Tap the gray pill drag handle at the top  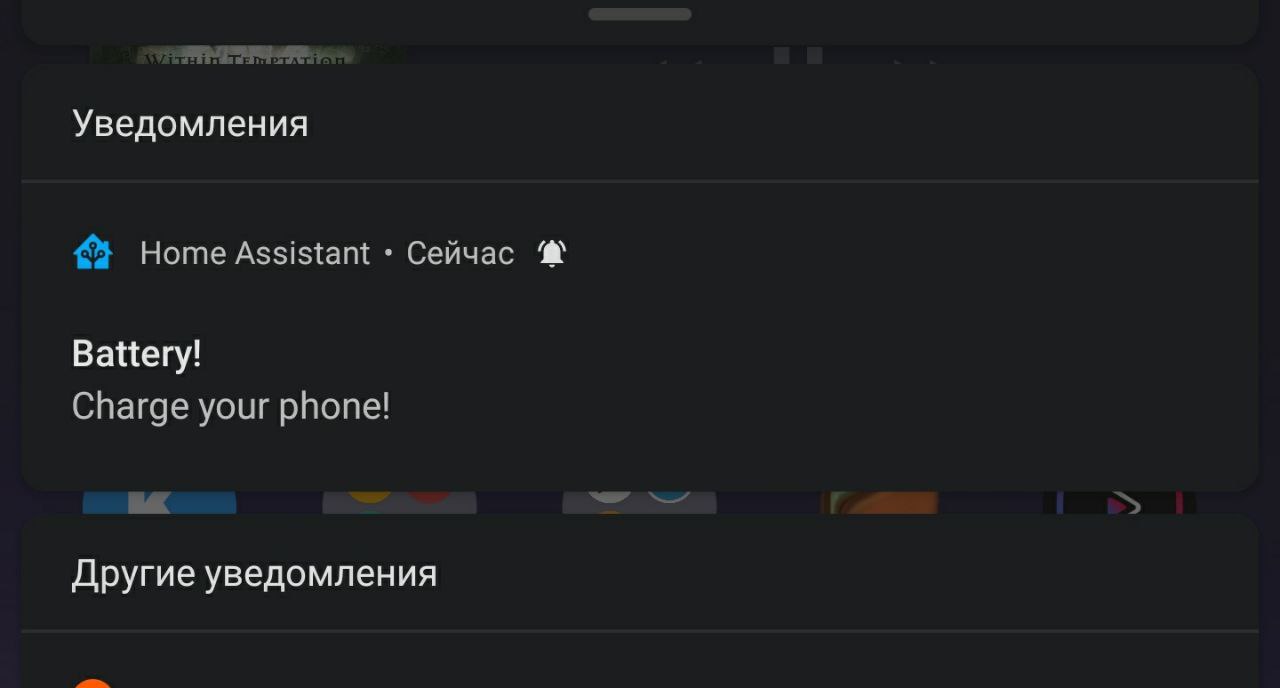pos(640,14)
